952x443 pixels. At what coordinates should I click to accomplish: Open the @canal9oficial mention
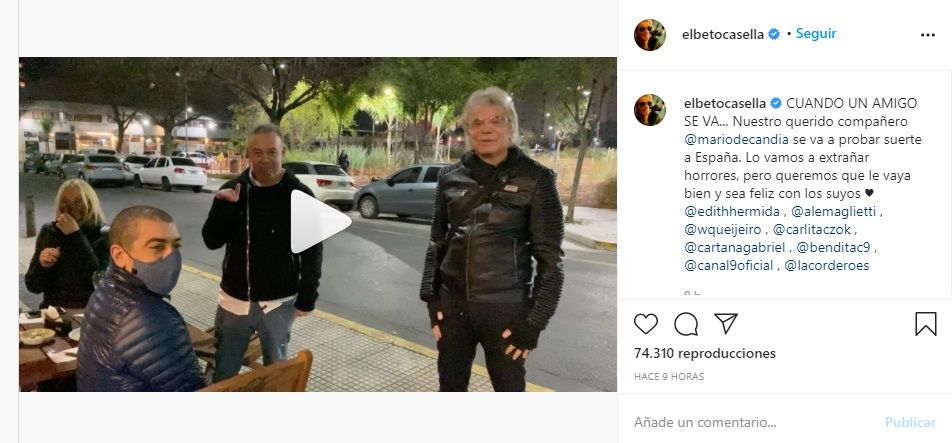[729, 266]
